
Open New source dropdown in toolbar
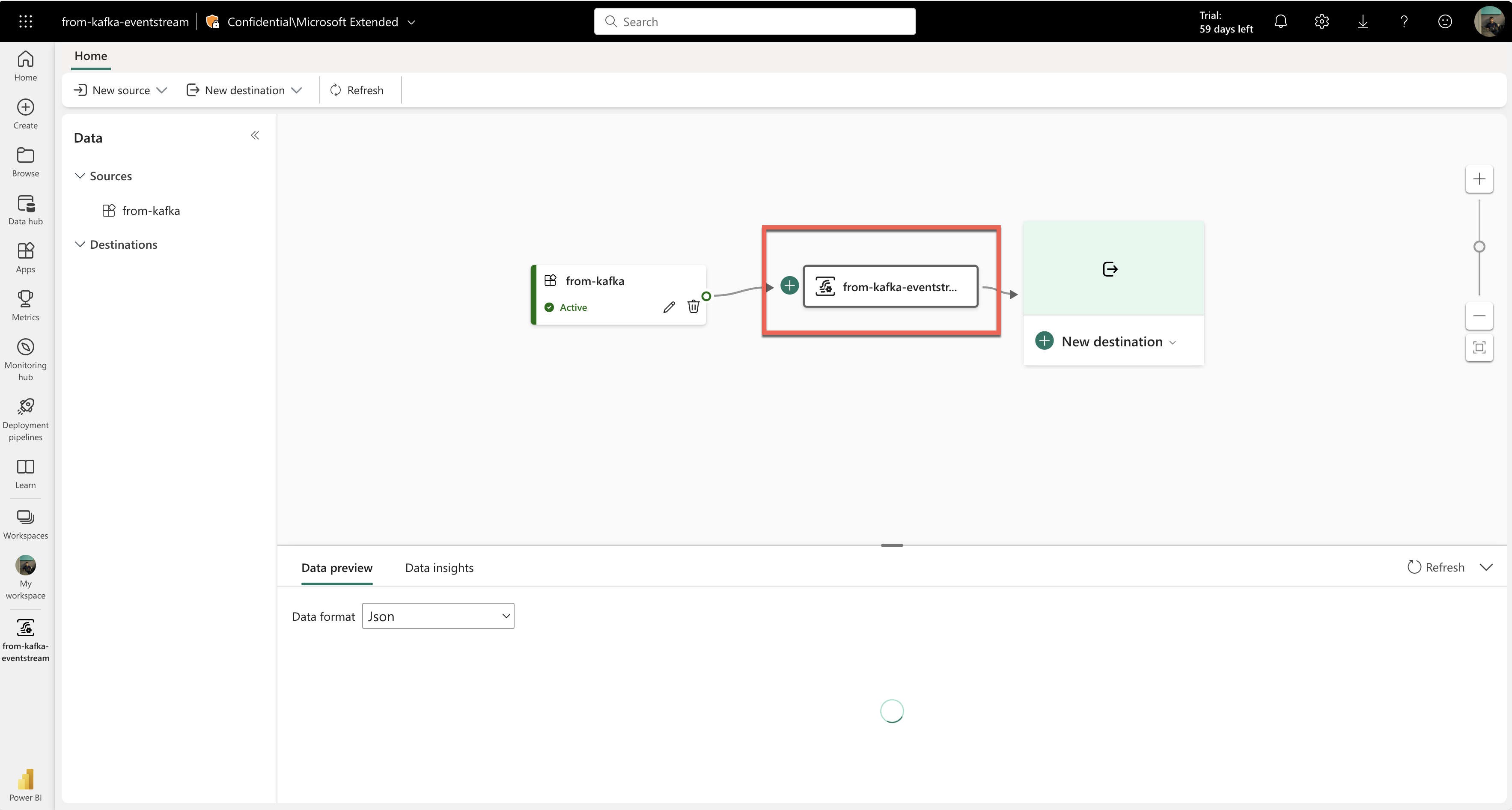120,90
